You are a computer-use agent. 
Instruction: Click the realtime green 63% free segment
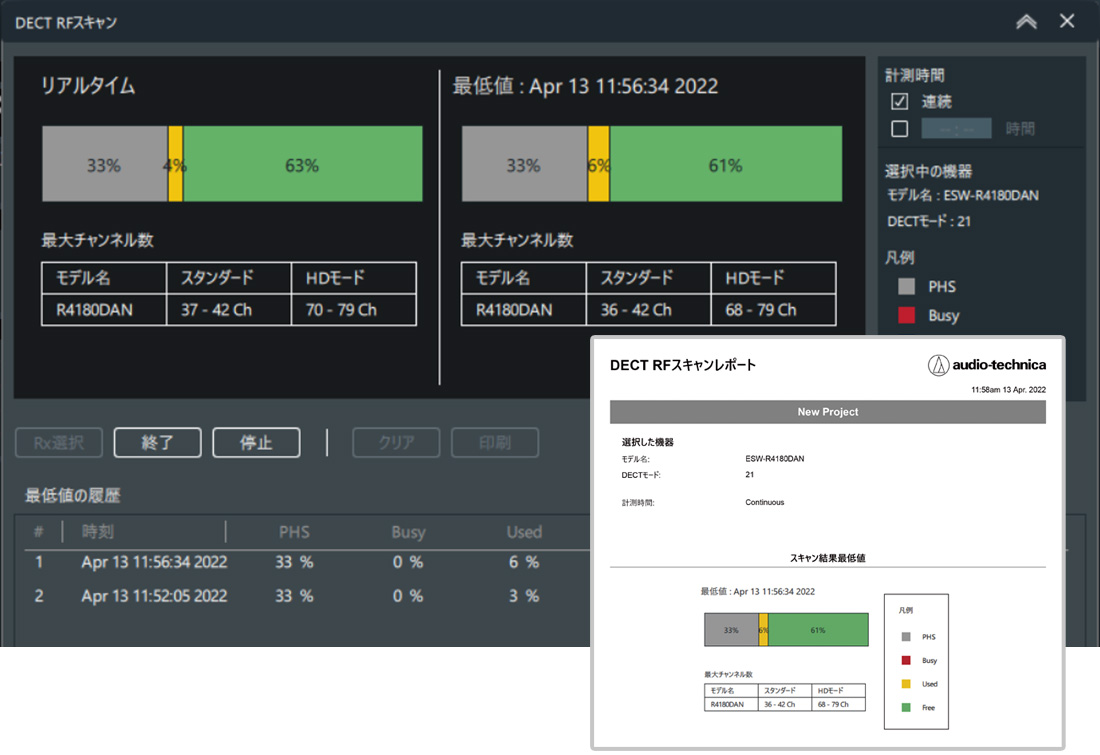[x=302, y=164]
